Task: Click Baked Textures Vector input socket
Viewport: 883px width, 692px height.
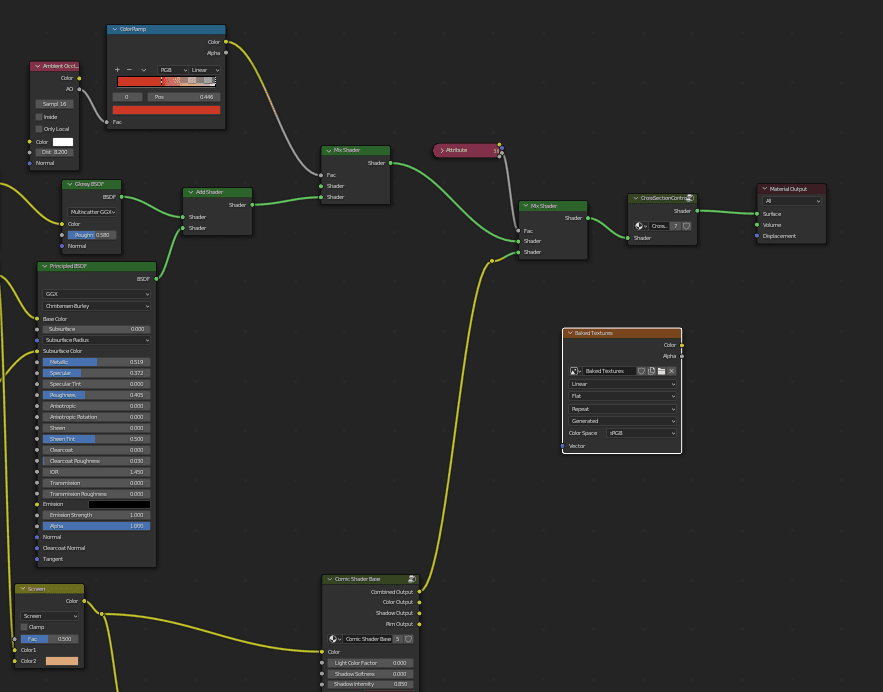Action: click(x=563, y=446)
